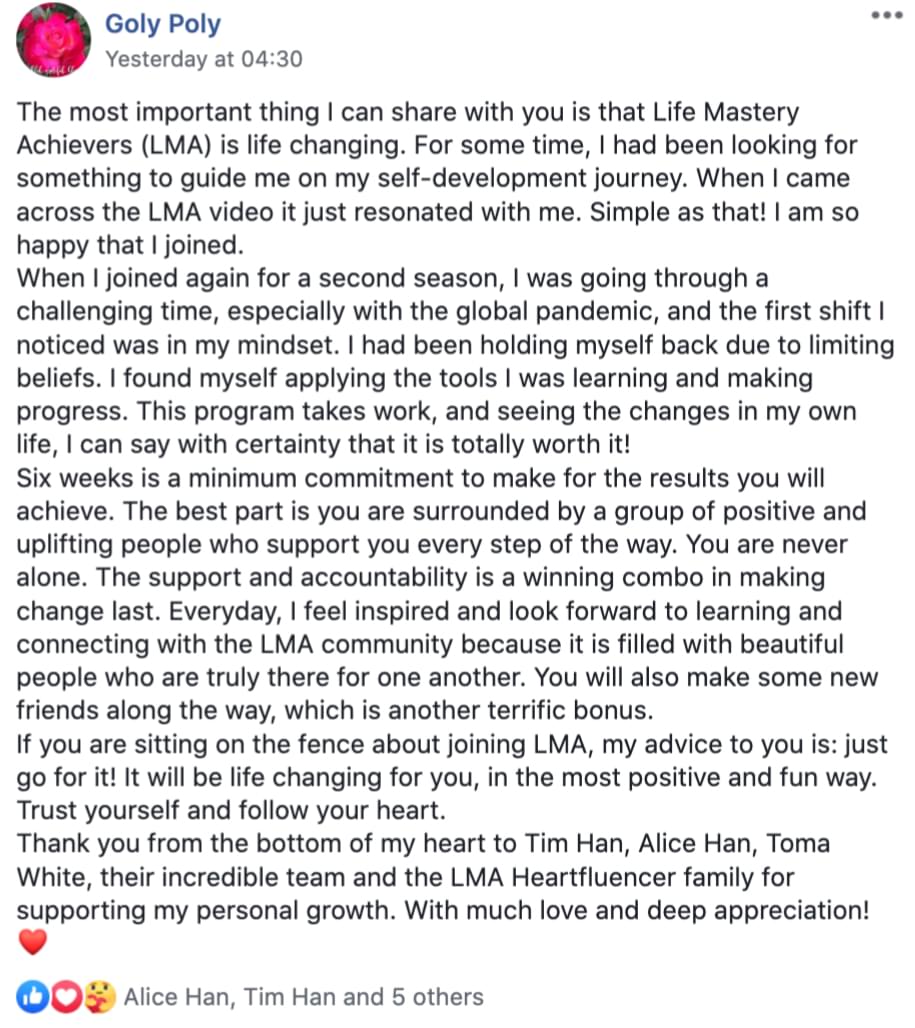Click the 'Life Mastery' text in the first line
915x1028 pixels.
coord(726,113)
